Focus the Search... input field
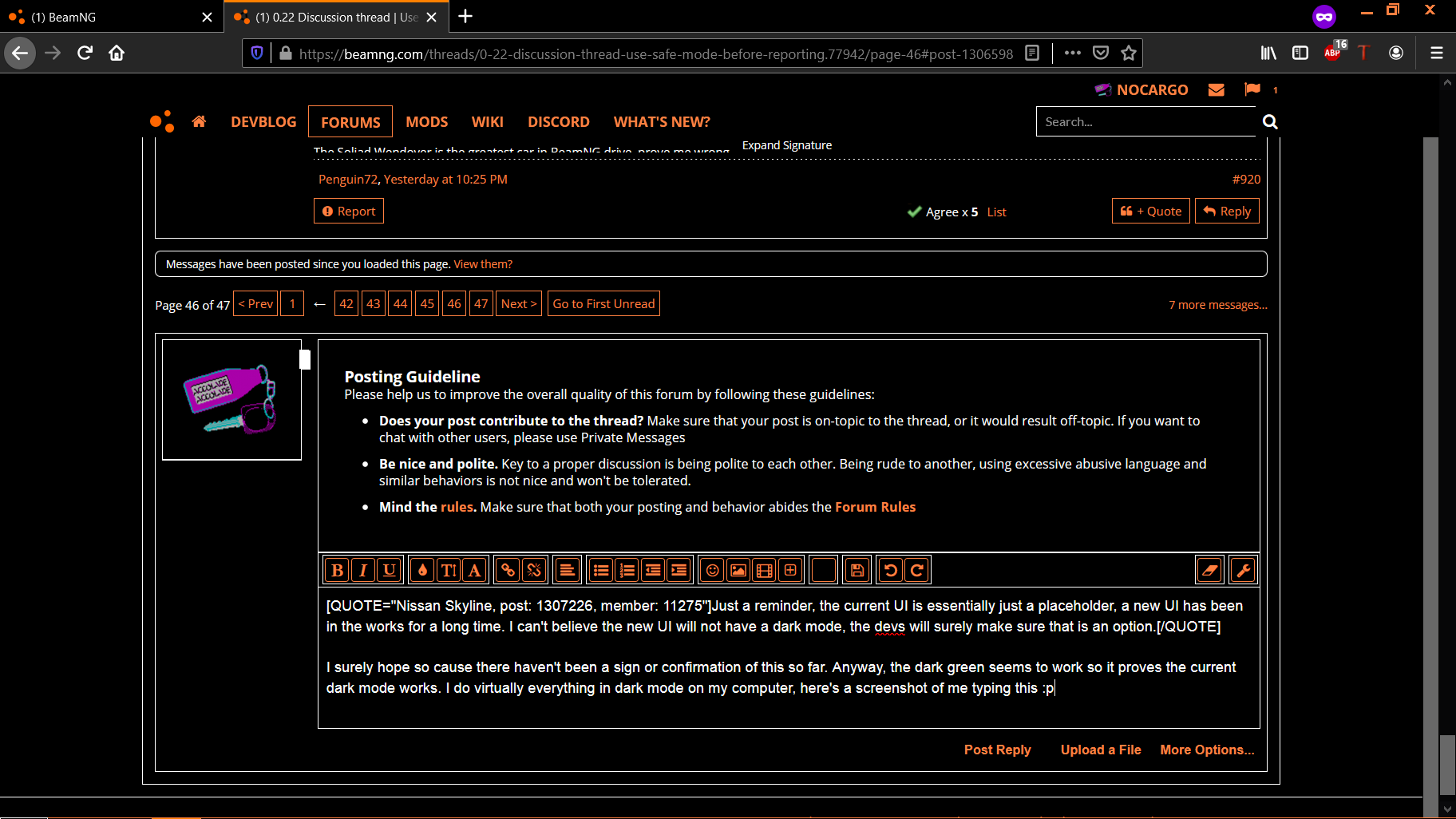Screen dimensions: 1456x819 (x=1145, y=121)
